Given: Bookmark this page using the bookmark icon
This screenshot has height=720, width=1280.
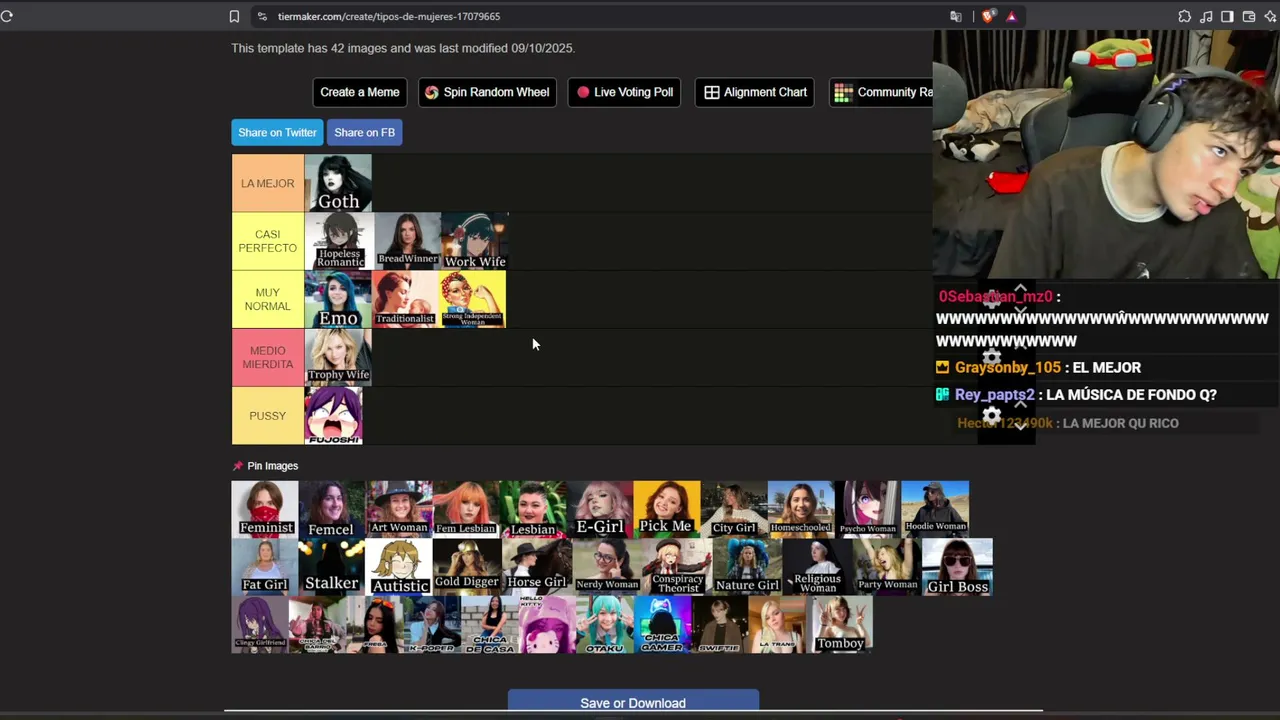Looking at the screenshot, I should [x=234, y=16].
